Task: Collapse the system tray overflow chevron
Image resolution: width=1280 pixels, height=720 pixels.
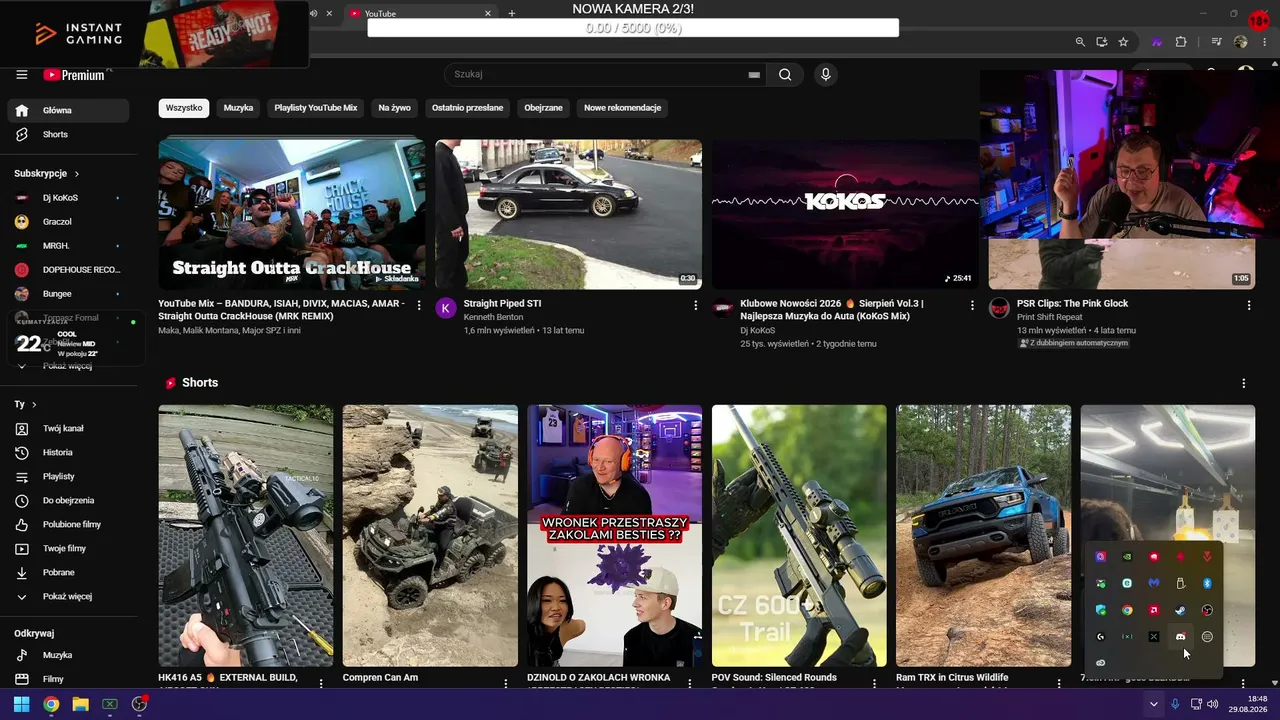Action: (1154, 704)
